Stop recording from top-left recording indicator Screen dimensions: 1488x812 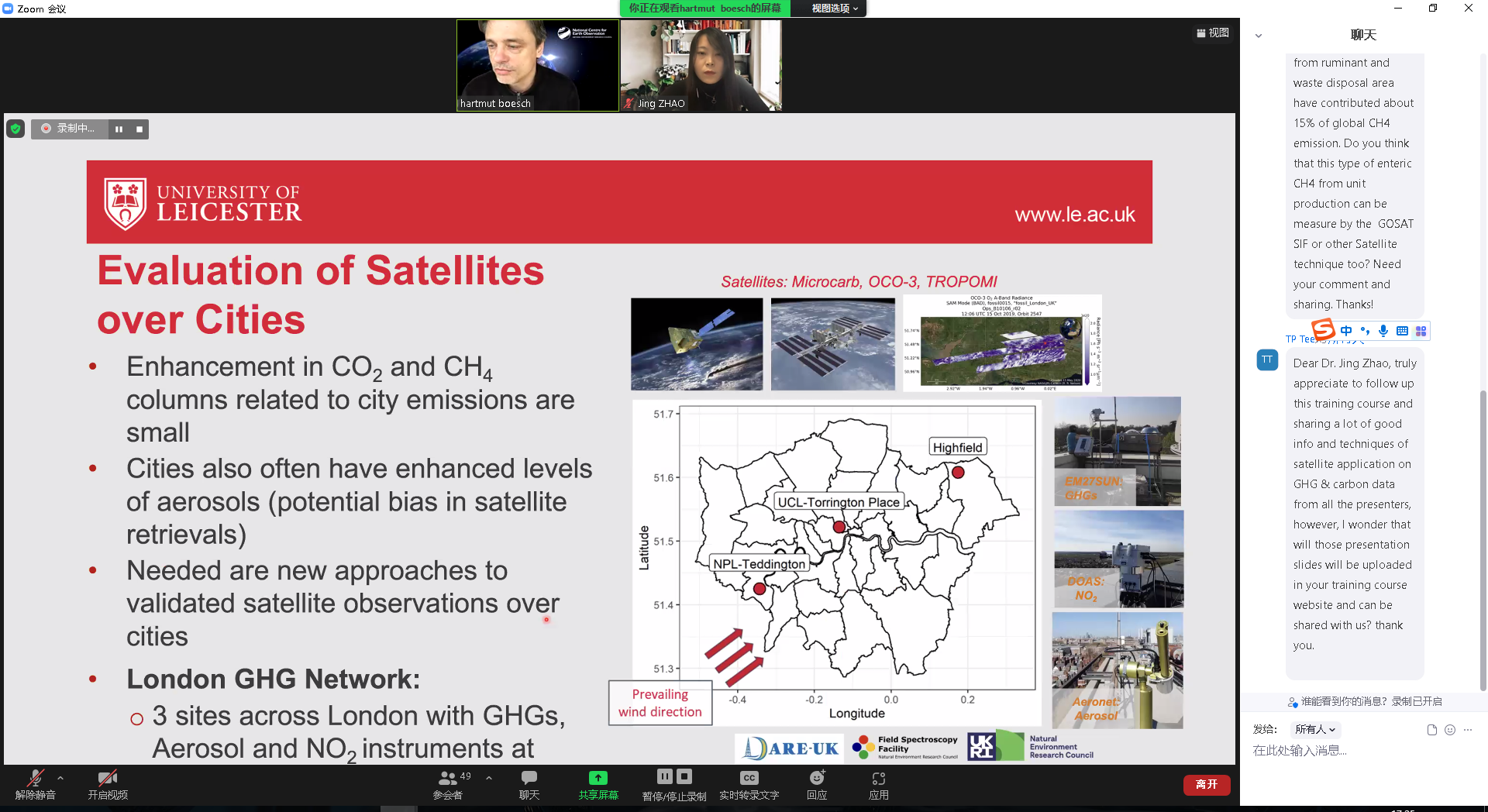[x=139, y=129]
